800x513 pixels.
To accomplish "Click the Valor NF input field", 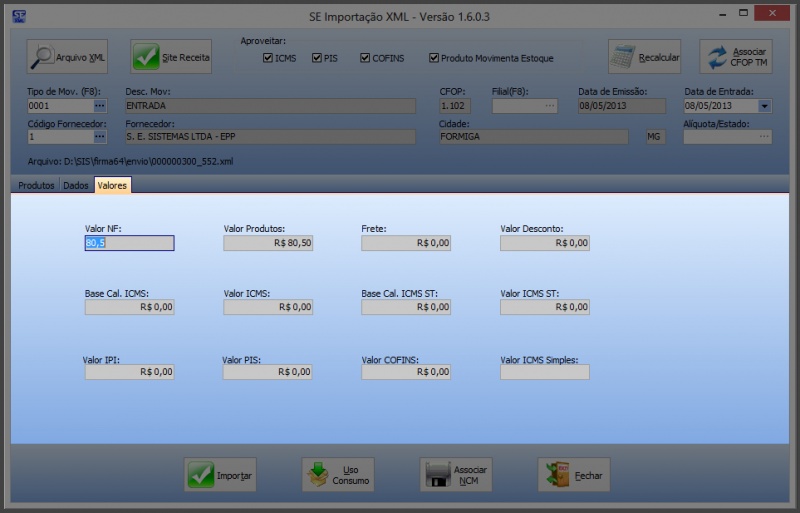I will (x=129, y=243).
